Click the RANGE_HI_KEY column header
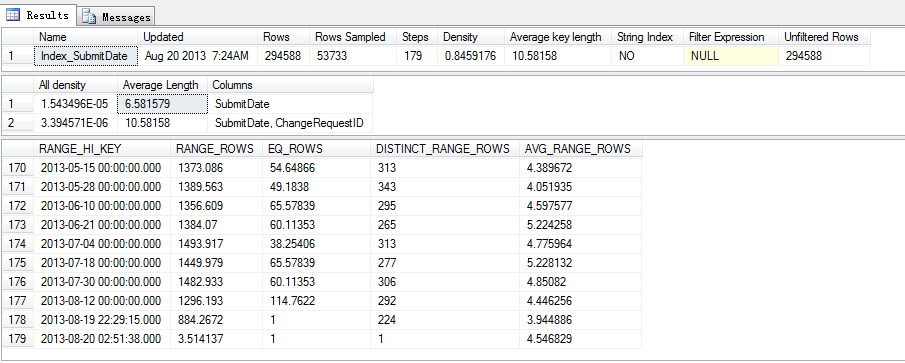Viewport: 905px width, 363px height. pyautogui.click(x=102, y=149)
